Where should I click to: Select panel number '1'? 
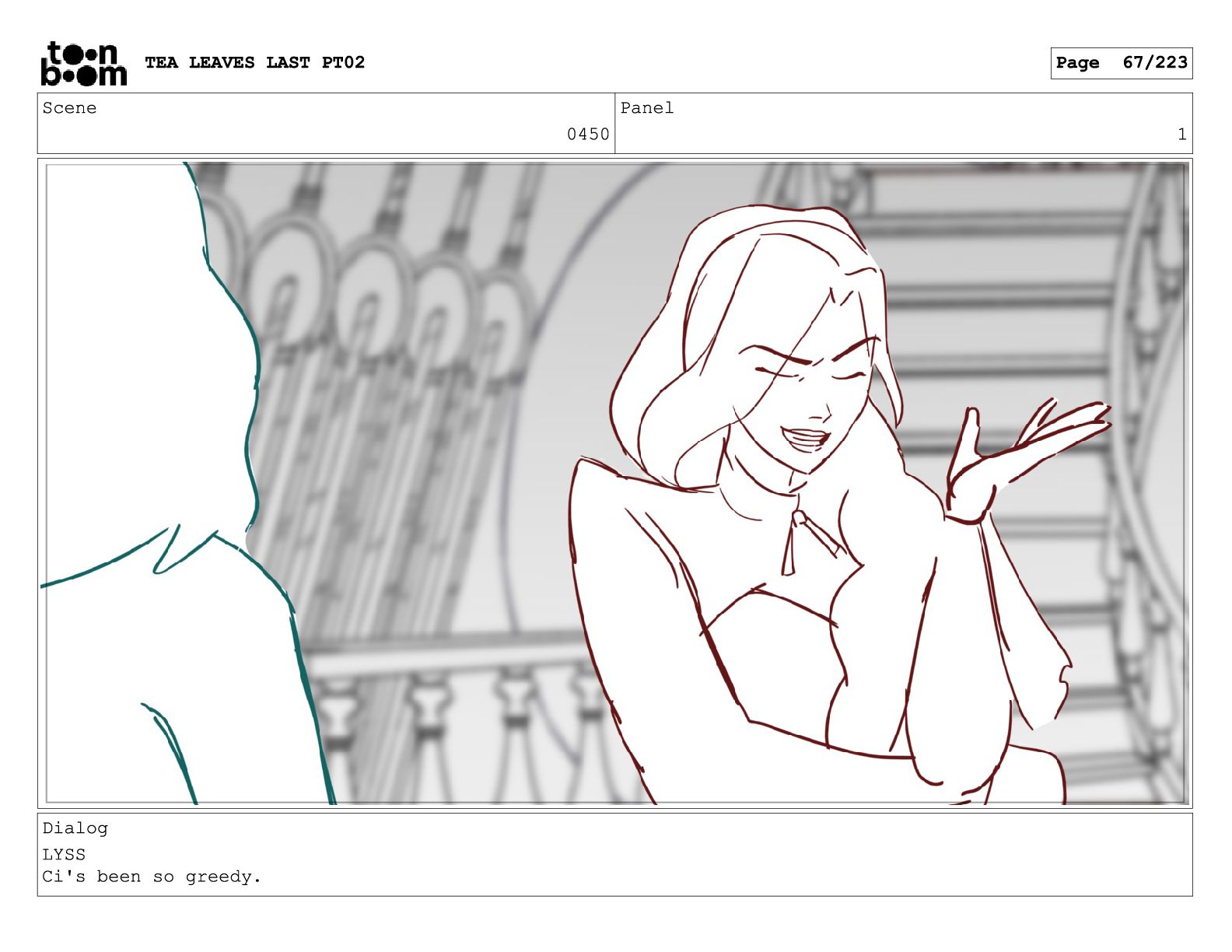[1181, 134]
